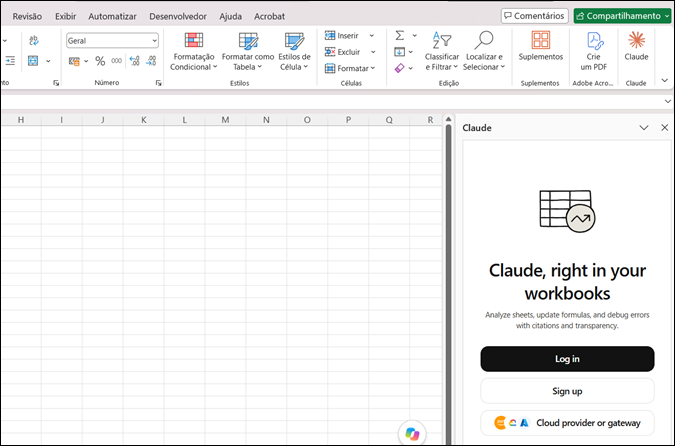Click merge and center icon

coord(33,61)
